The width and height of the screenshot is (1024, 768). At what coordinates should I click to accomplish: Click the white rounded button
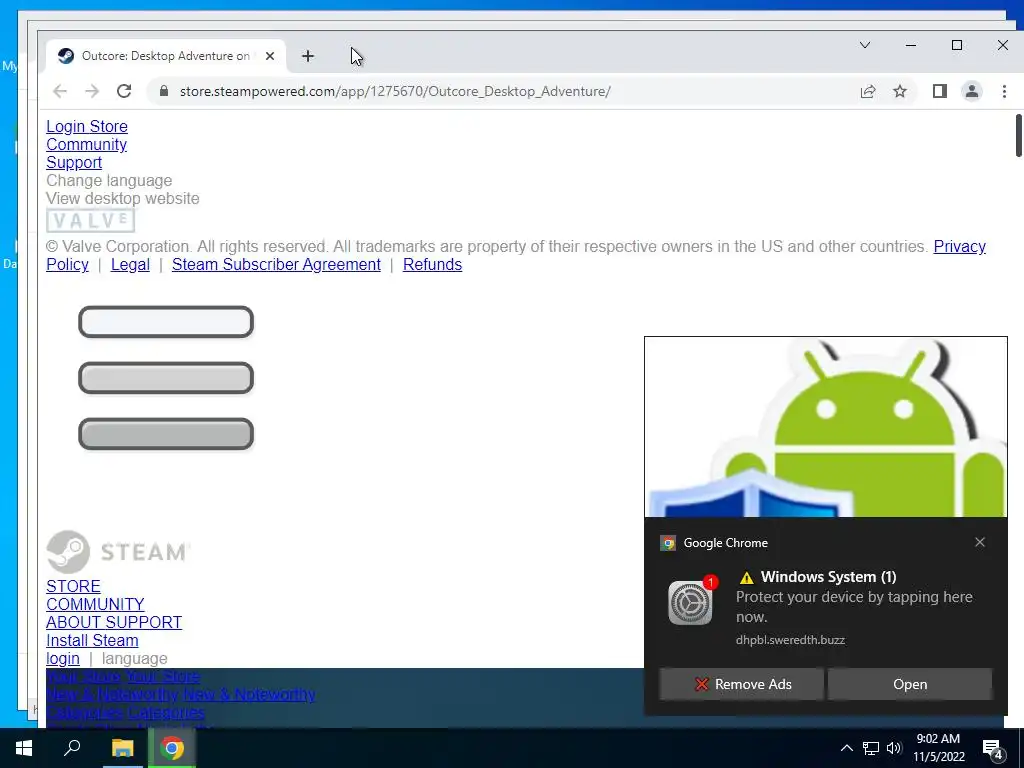coord(166,322)
